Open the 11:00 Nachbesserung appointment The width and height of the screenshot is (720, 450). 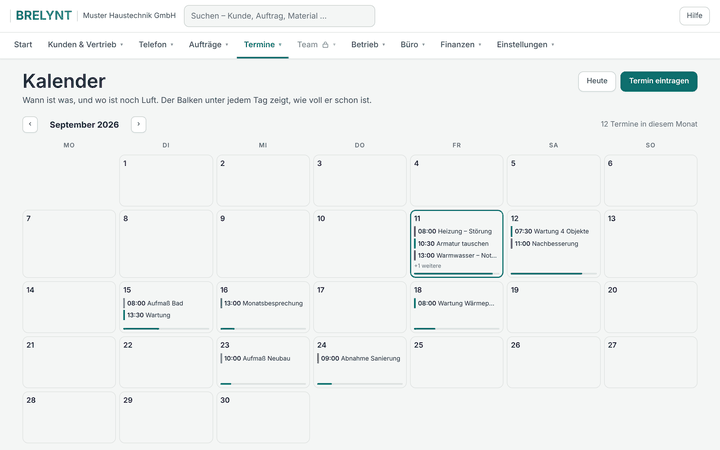(553, 243)
